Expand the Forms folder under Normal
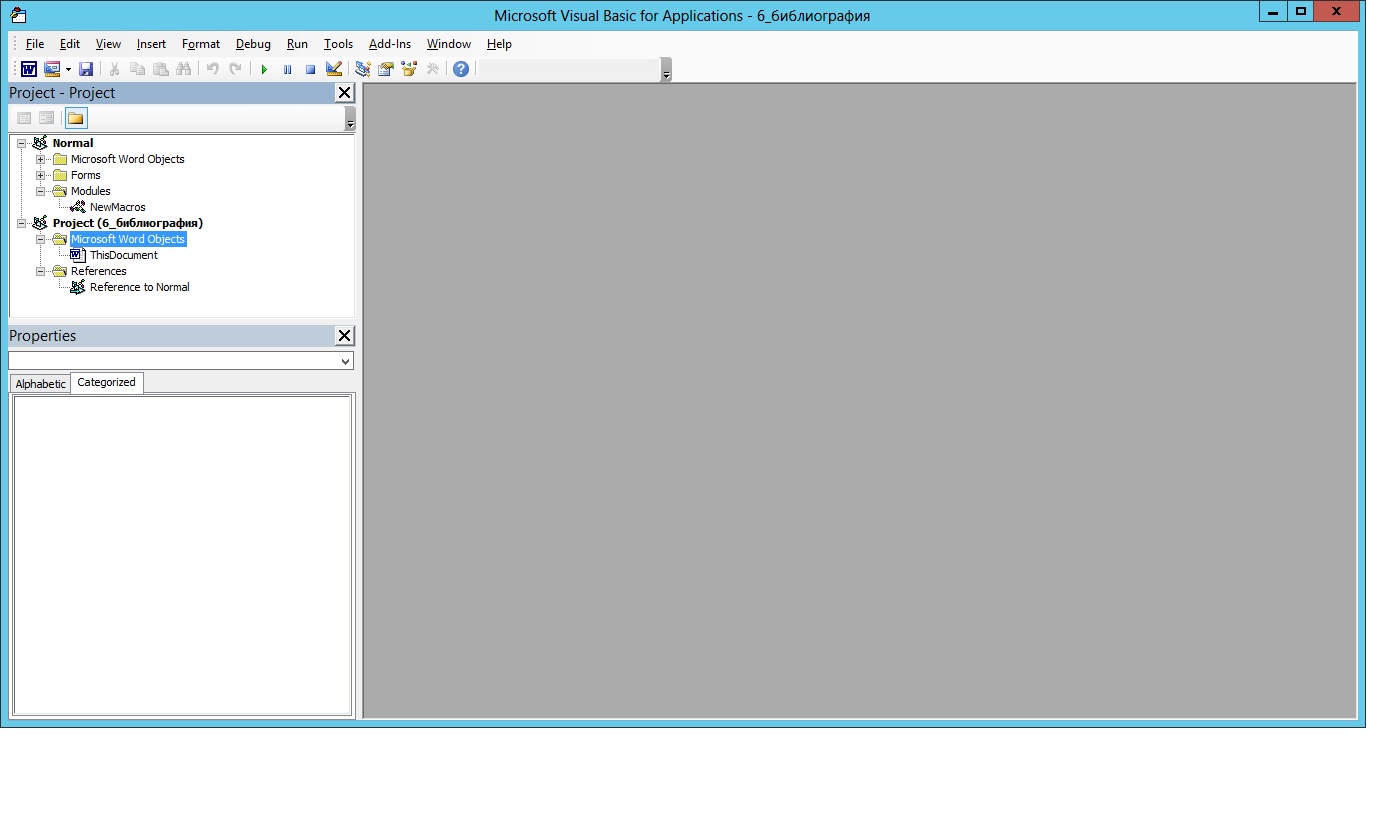This screenshot has height=816, width=1388. 41,175
